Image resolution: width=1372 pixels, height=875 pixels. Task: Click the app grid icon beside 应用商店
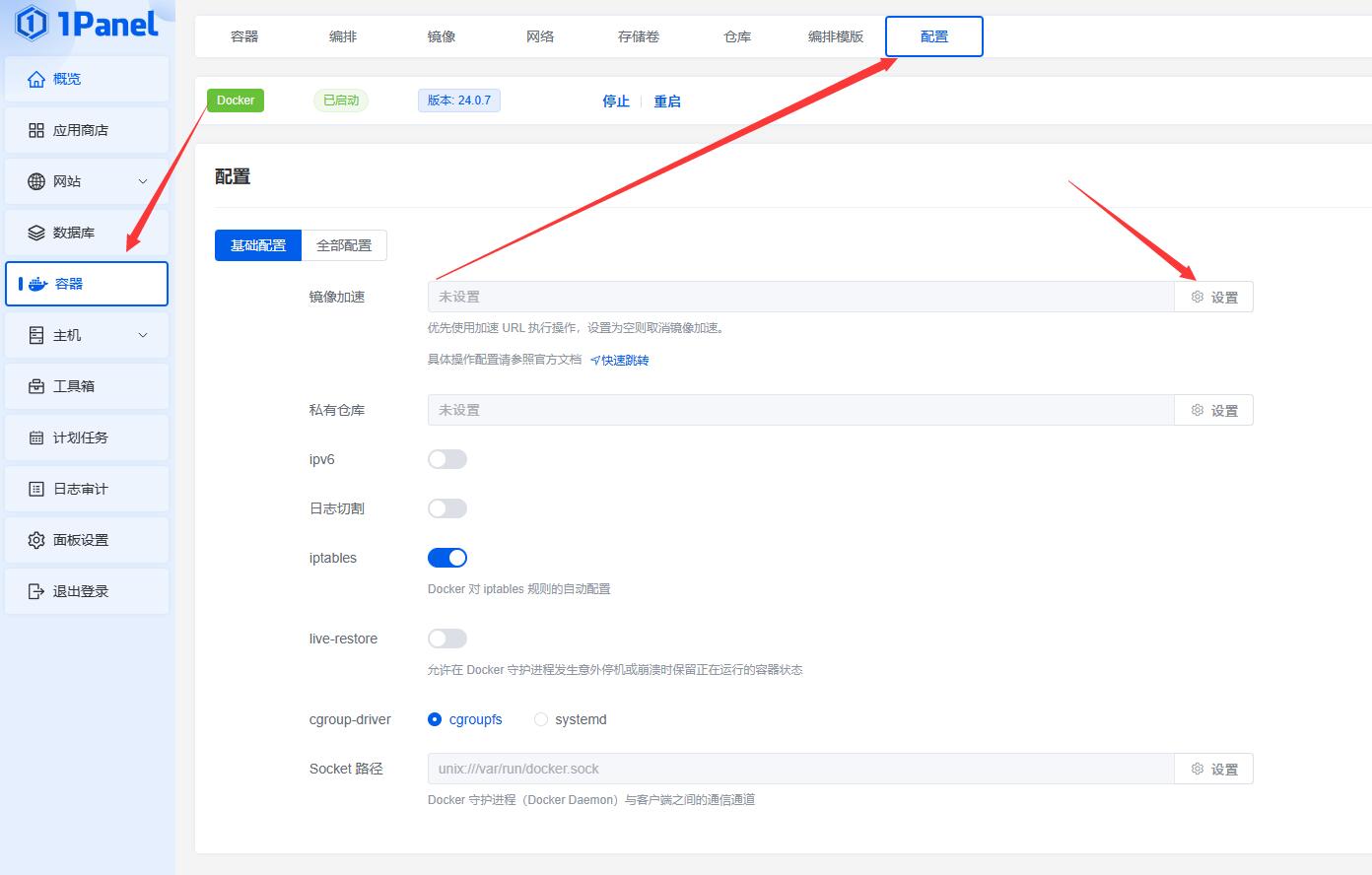pos(36,130)
